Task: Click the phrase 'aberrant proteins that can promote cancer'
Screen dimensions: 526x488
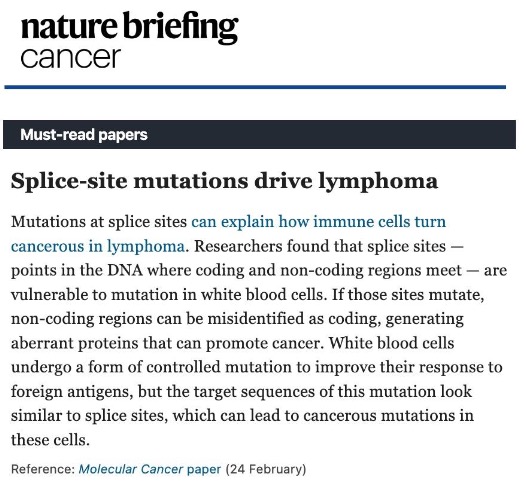Action: (x=166, y=343)
